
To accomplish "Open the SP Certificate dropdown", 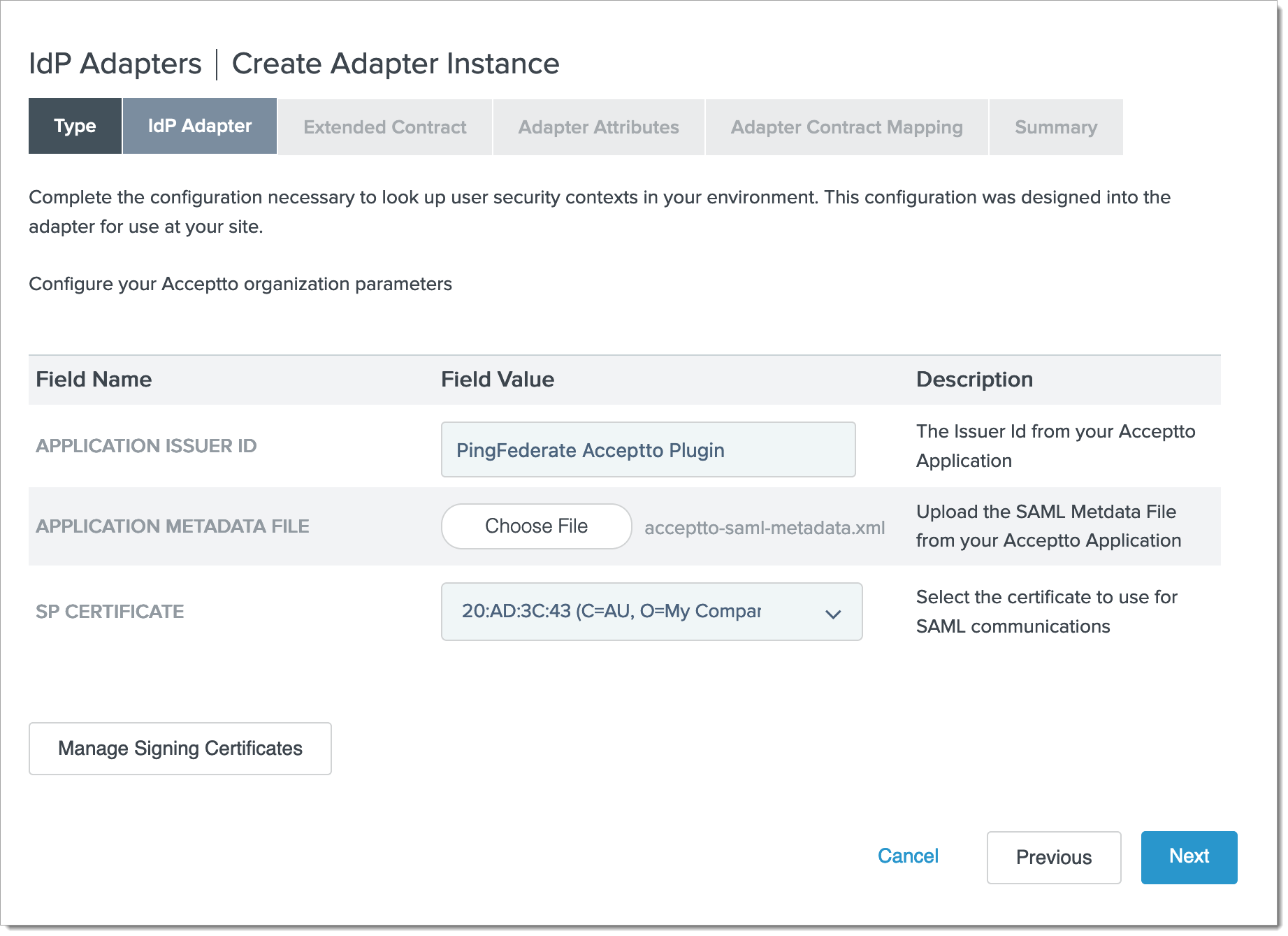I will [652, 612].
